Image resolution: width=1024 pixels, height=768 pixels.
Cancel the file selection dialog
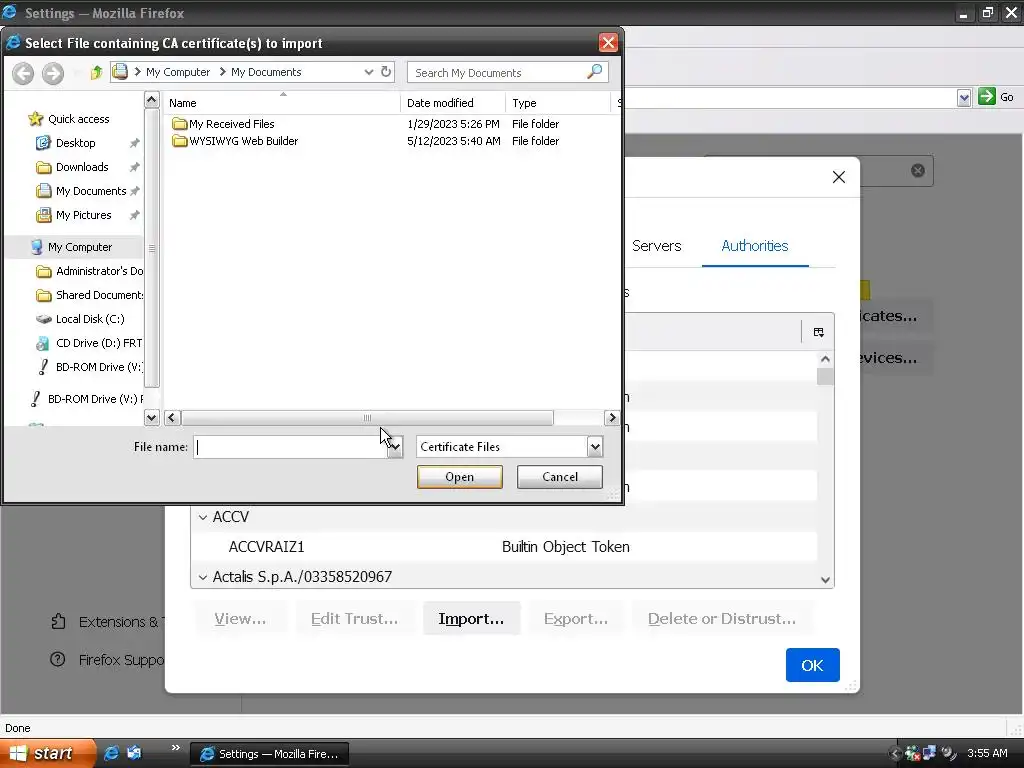click(560, 477)
